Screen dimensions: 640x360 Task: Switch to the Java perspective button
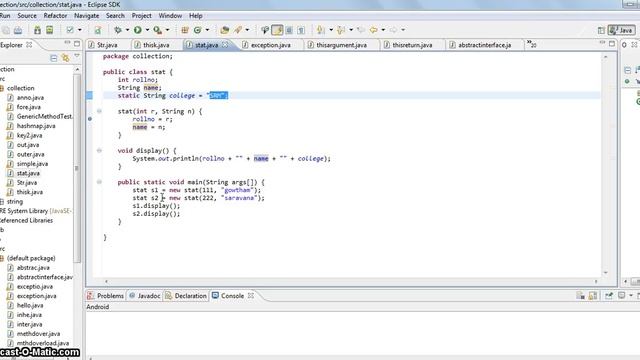tap(621, 30)
